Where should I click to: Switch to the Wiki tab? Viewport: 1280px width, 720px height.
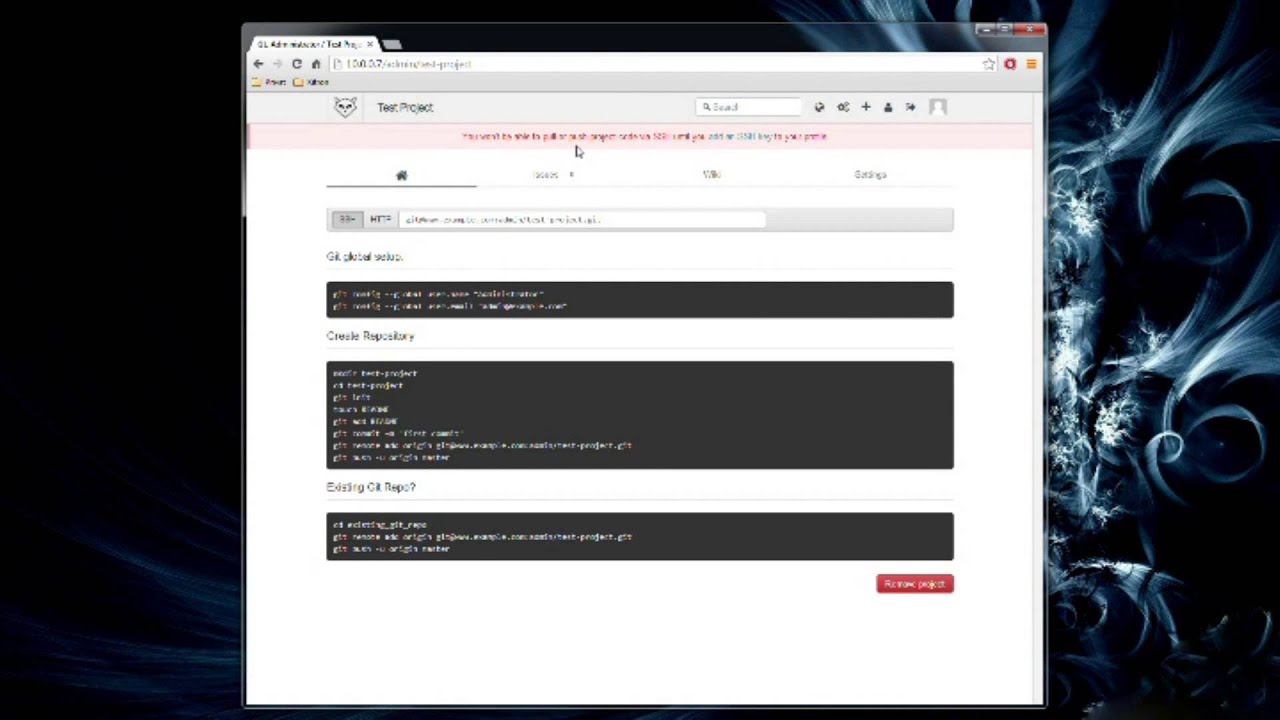point(711,174)
